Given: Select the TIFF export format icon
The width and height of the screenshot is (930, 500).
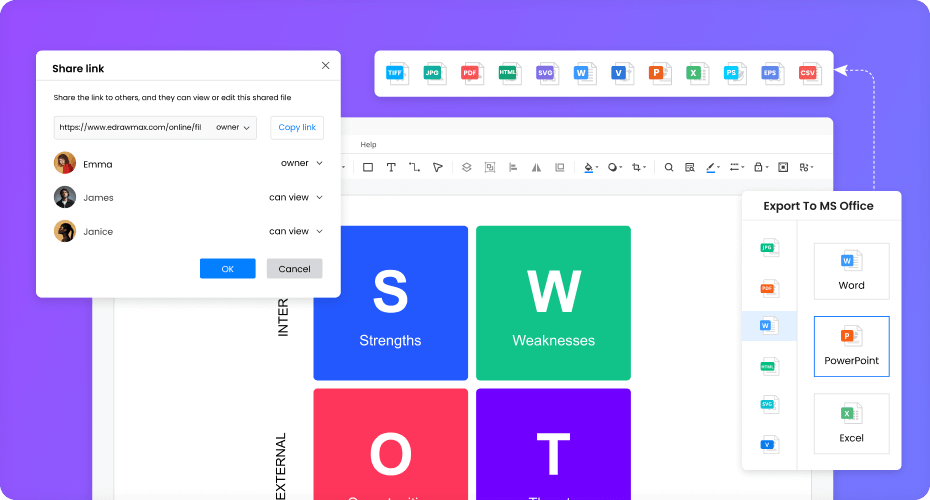Looking at the screenshot, I should 396,74.
